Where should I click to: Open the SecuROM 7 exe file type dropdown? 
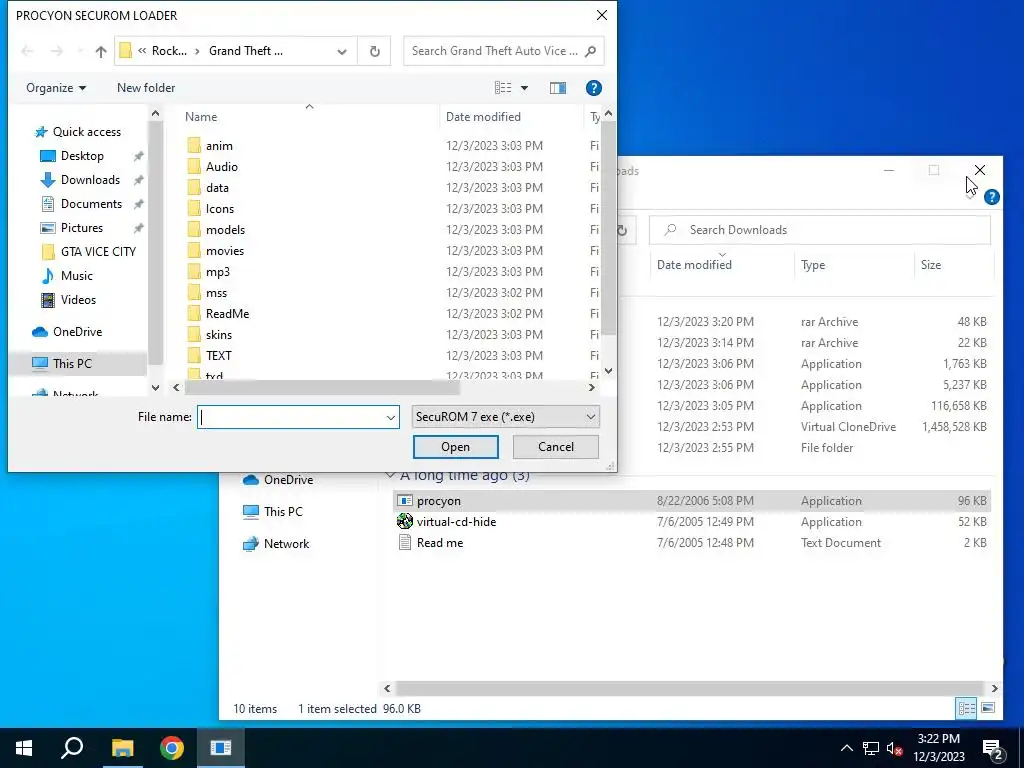click(505, 417)
